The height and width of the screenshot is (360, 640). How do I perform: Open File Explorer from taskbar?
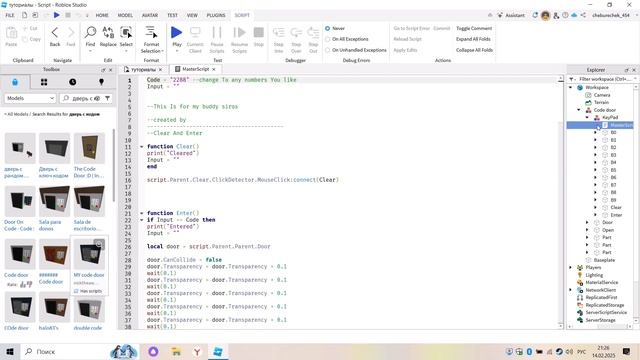coord(176,351)
